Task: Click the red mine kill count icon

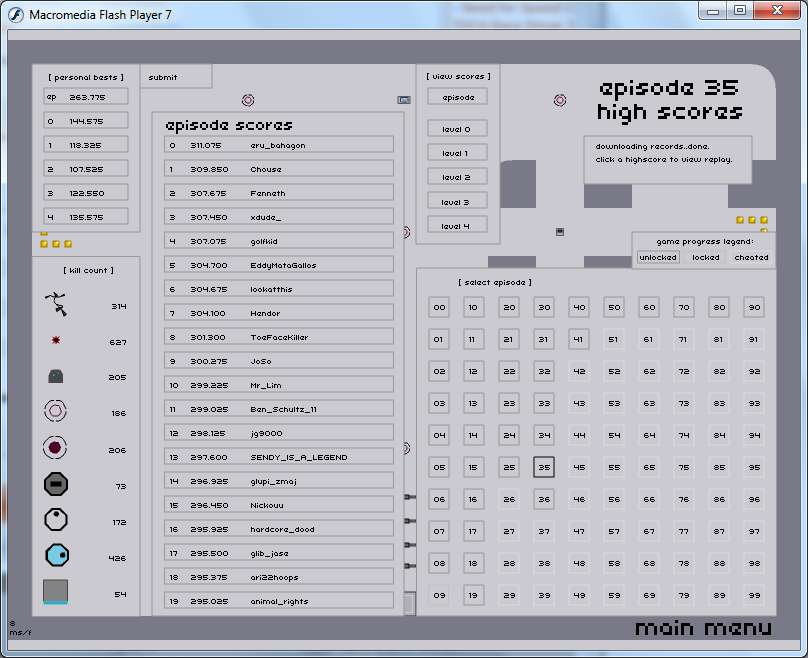Action: point(56,341)
